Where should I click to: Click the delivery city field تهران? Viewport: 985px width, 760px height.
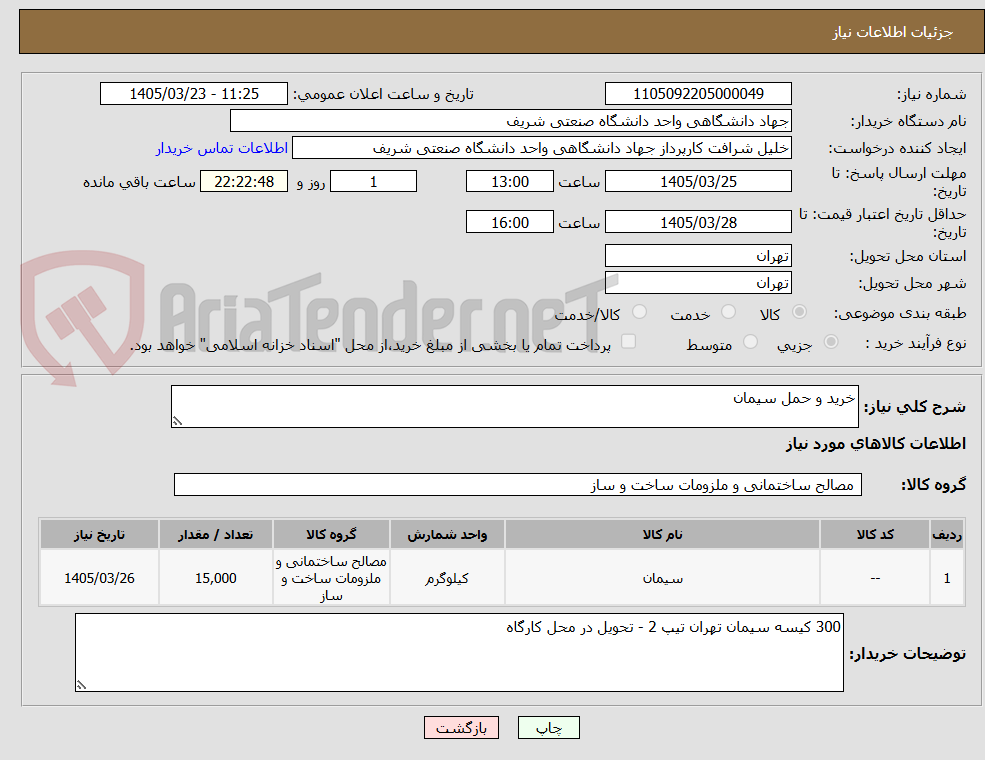(698, 283)
